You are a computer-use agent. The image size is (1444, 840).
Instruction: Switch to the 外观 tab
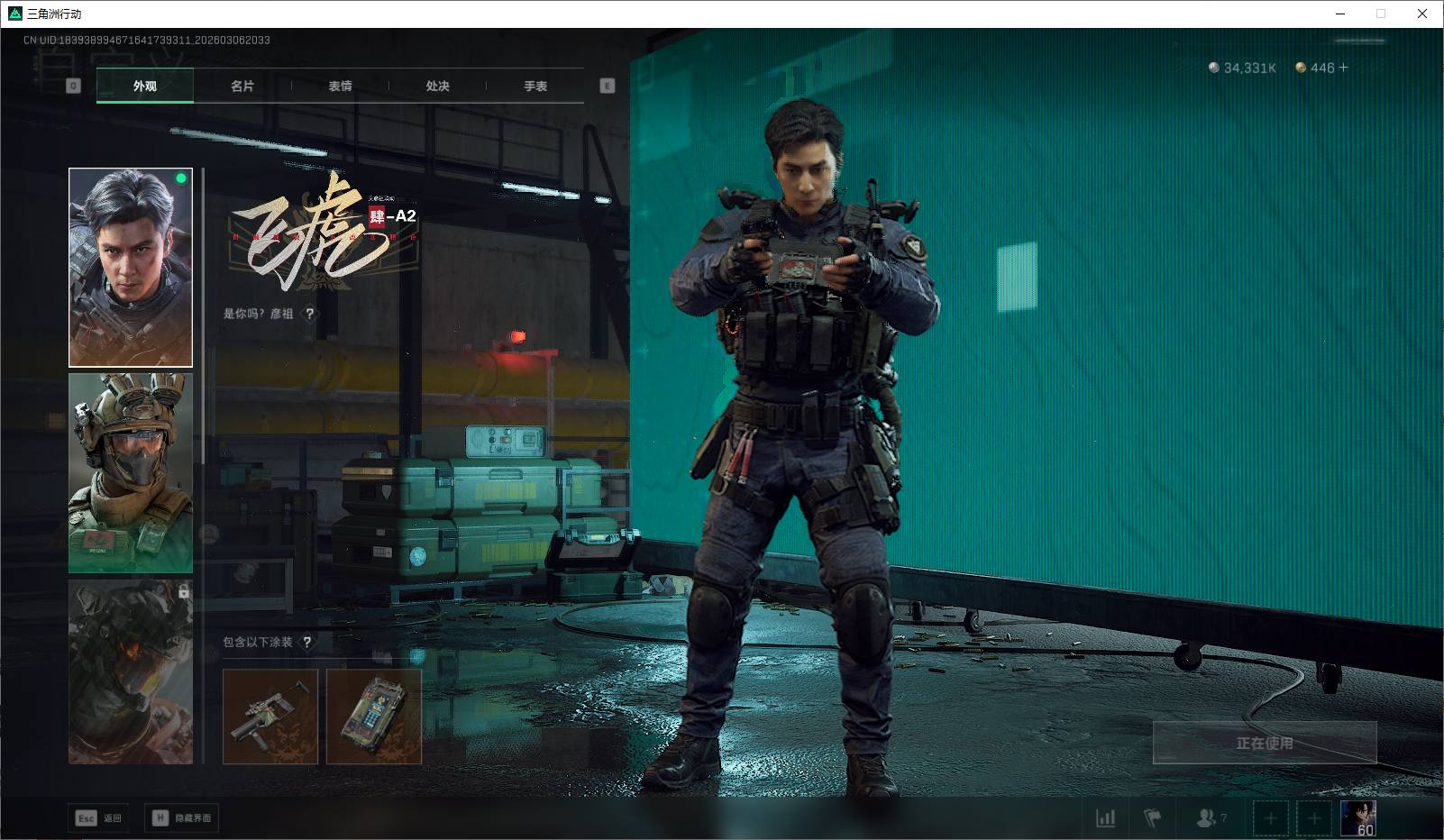[145, 86]
